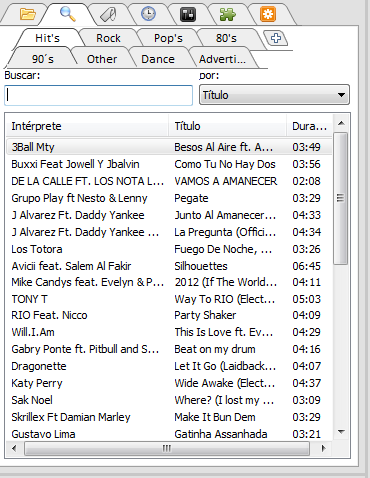Click the horizontal scrollbar right arrow
The height and width of the screenshot is (478, 370).
[323, 448]
